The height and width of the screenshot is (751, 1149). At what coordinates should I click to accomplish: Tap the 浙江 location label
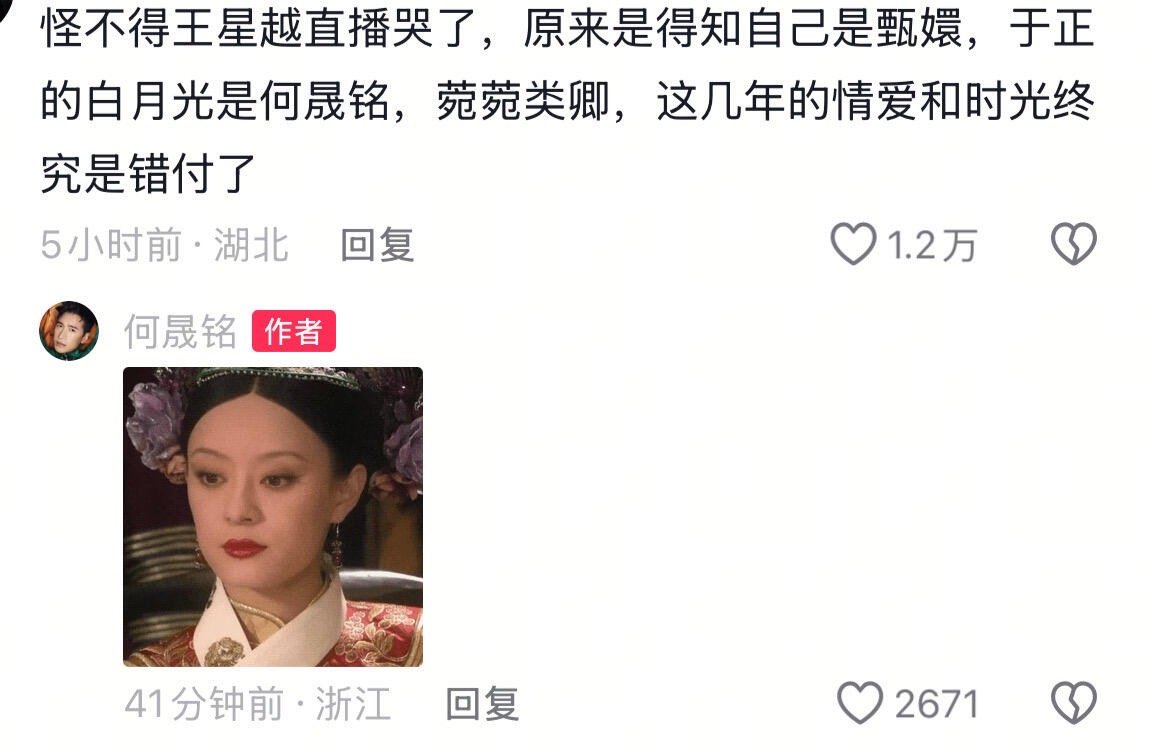click(x=353, y=704)
